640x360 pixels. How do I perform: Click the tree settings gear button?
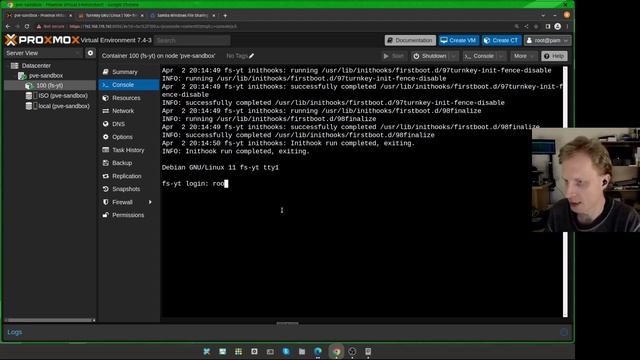click(91, 53)
